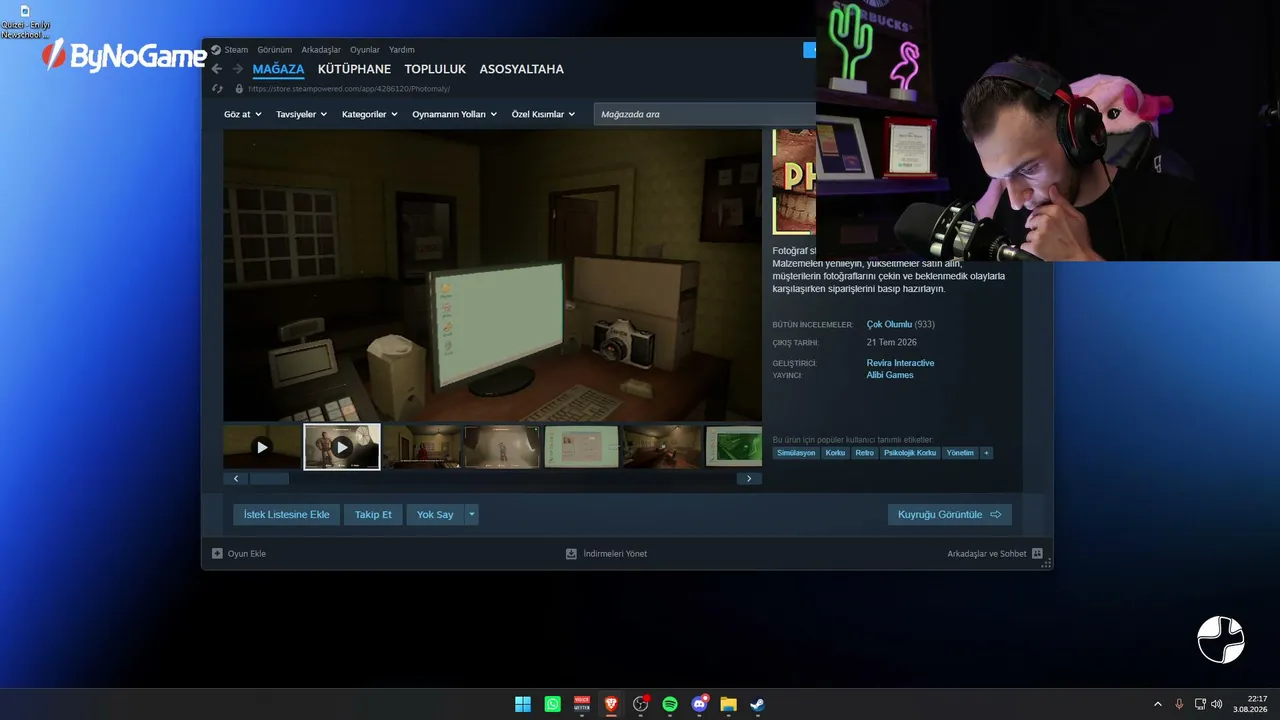
Task: Click the İndirmeleri Yönet download icon
Action: click(x=571, y=553)
